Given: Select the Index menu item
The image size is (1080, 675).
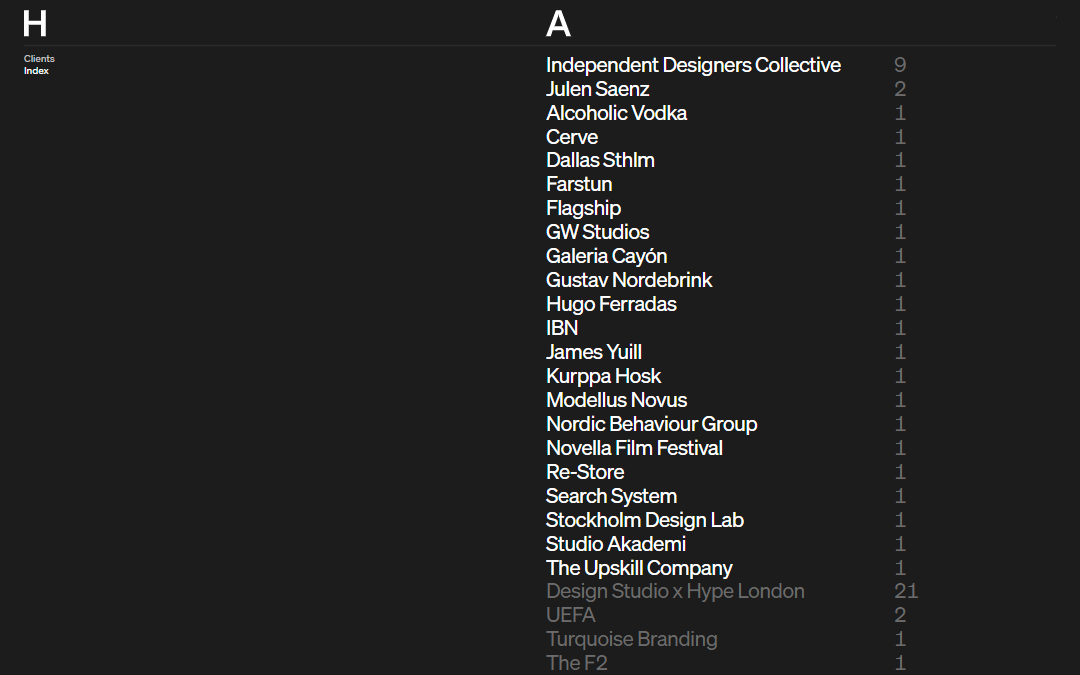Looking at the screenshot, I should click(36, 71).
